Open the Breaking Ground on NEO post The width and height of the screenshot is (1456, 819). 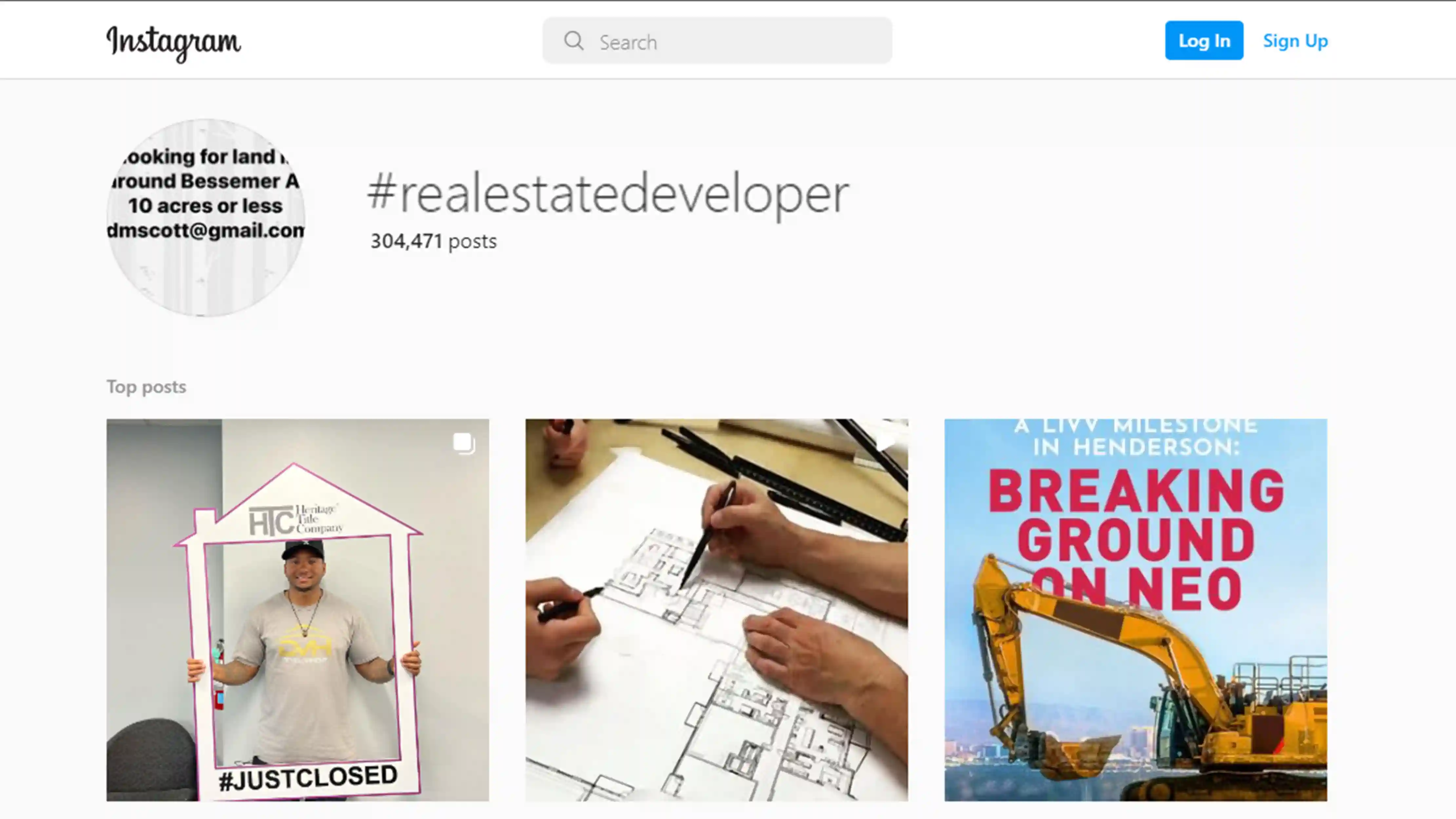[x=1136, y=610]
